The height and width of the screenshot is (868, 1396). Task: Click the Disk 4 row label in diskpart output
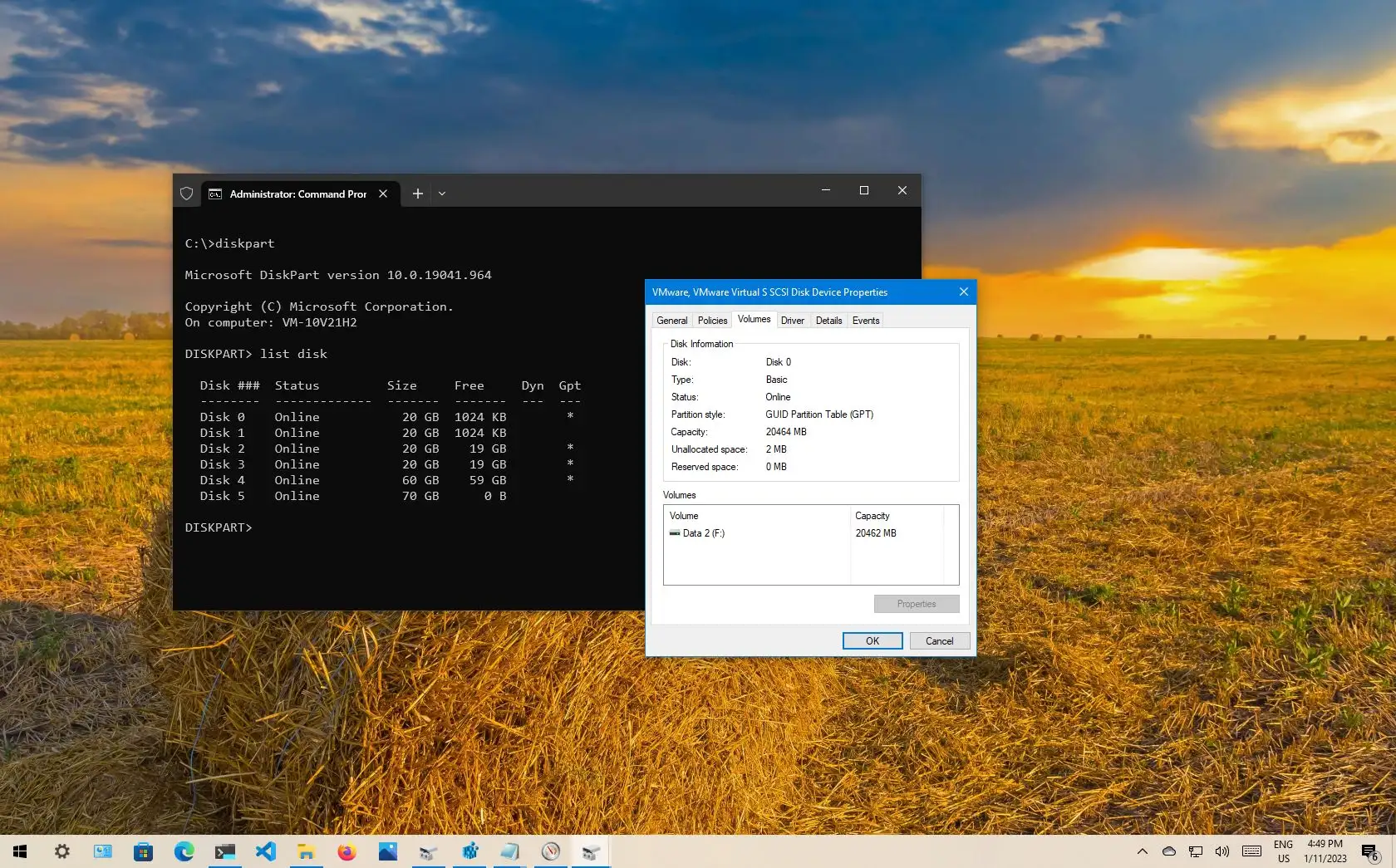pyautogui.click(x=222, y=480)
